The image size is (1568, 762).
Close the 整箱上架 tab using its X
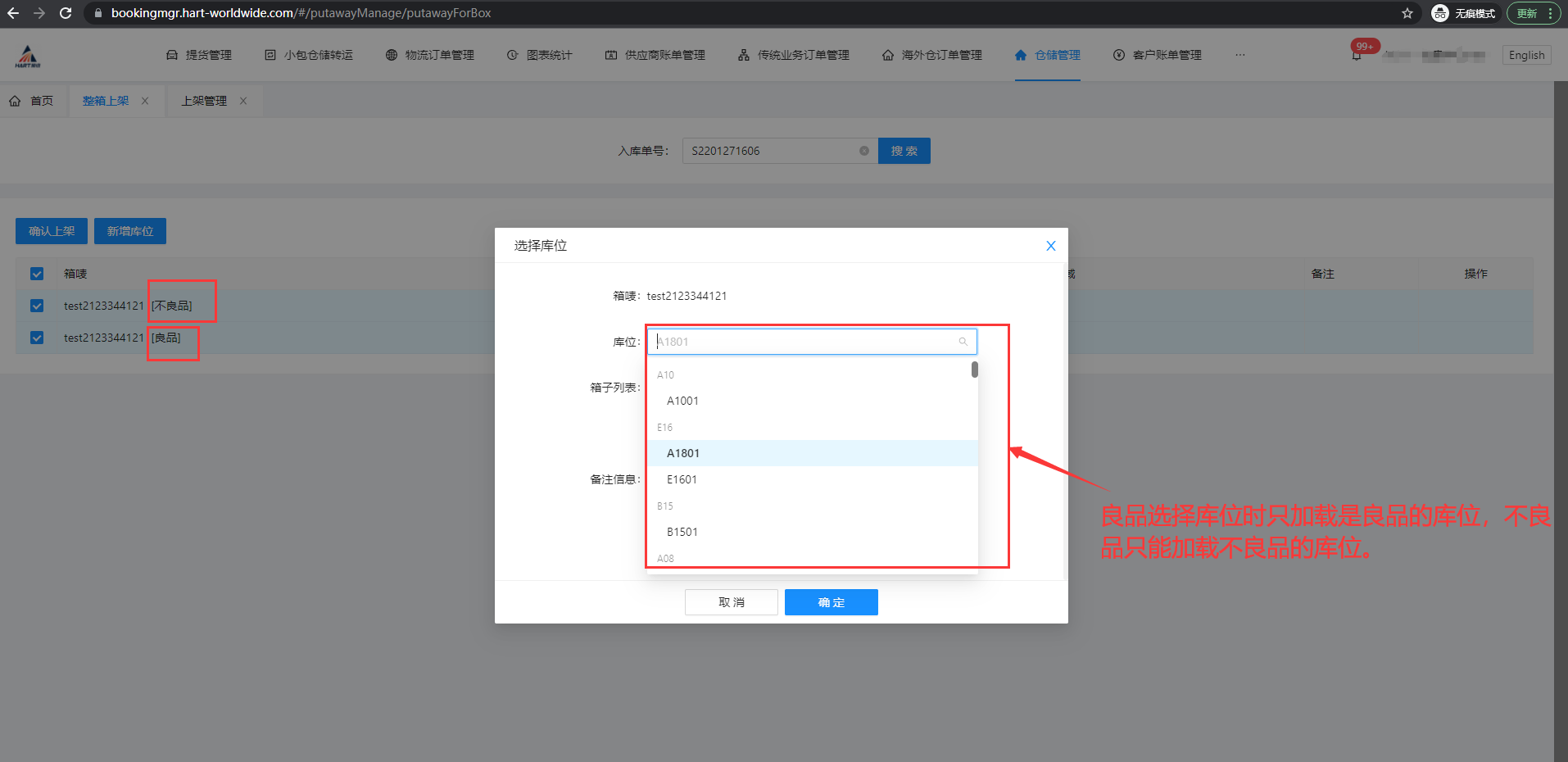click(x=145, y=101)
